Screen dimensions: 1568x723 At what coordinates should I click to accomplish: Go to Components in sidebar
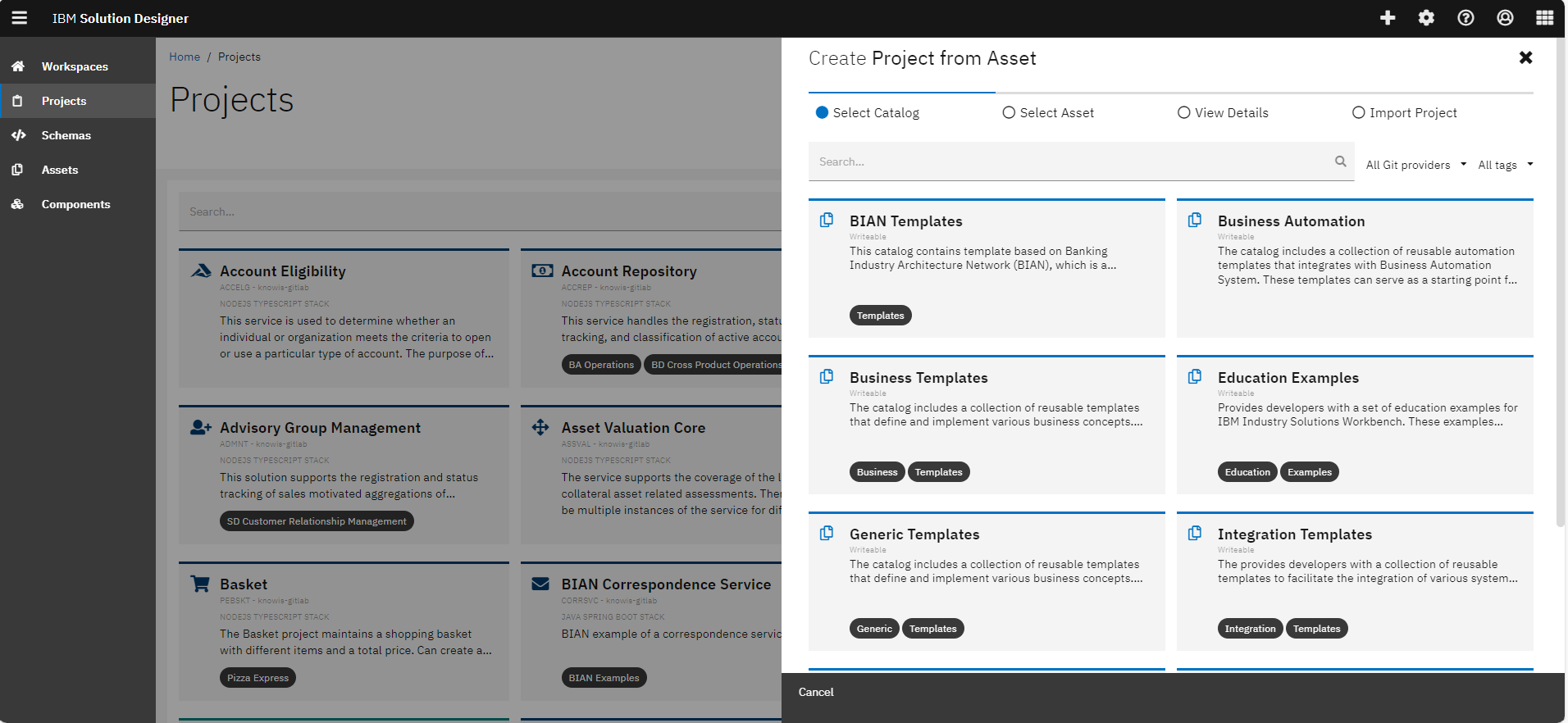78,204
